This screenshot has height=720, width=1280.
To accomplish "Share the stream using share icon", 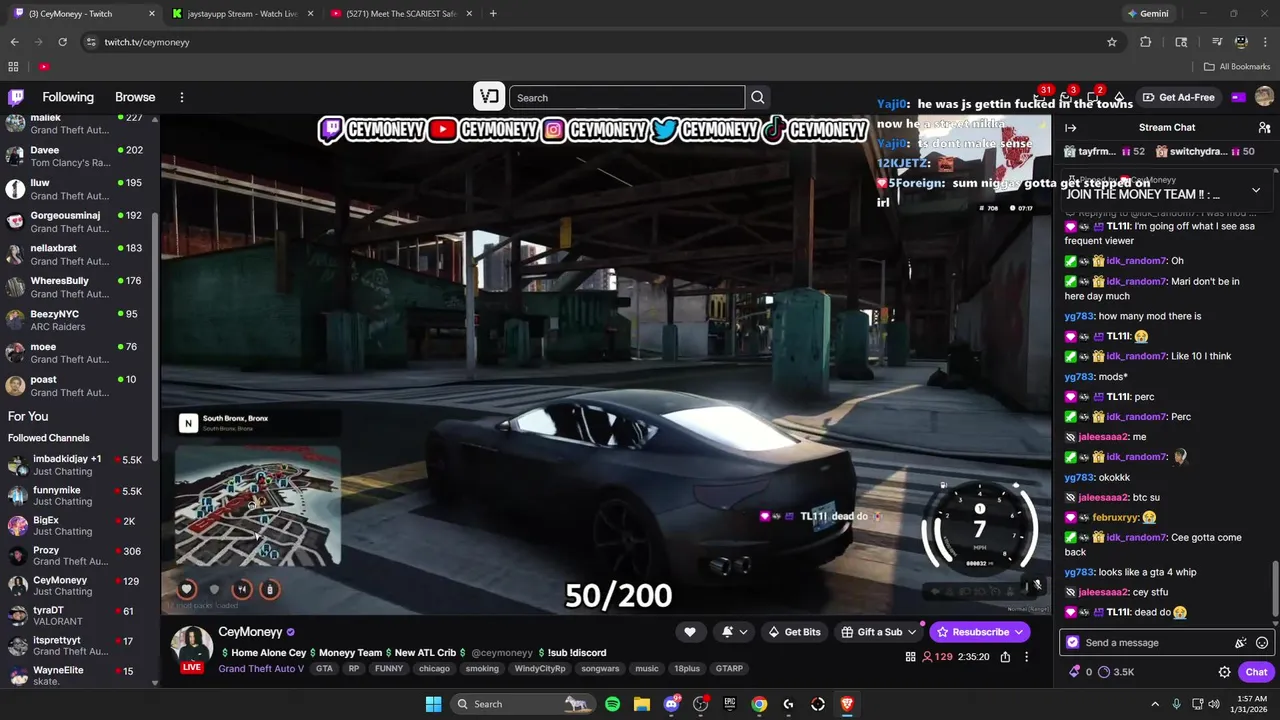I will [1005, 657].
